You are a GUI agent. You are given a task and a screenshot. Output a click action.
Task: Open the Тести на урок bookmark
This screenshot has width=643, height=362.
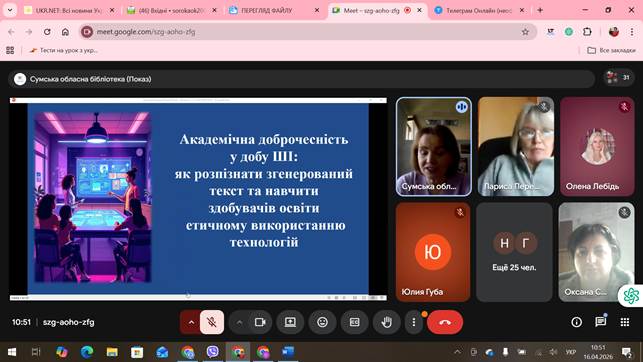[x=64, y=50]
